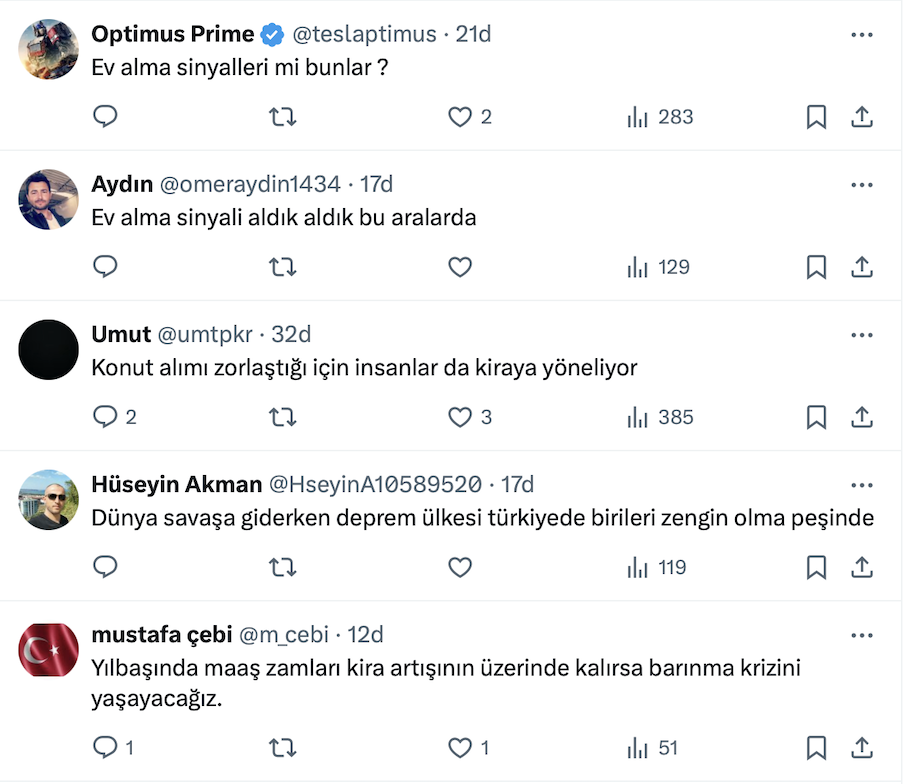Viewport: 920px width, 784px height.
Task: Like Optimus Prime's tweet
Action: click(x=460, y=117)
